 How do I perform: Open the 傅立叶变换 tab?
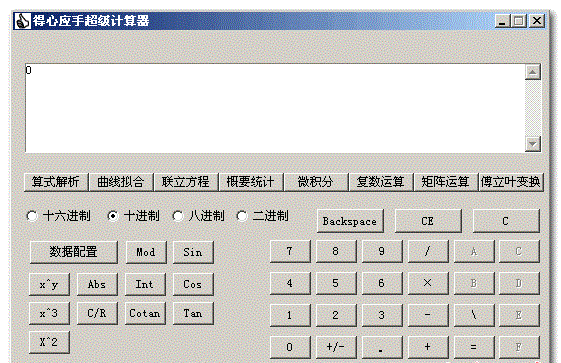pos(511,182)
